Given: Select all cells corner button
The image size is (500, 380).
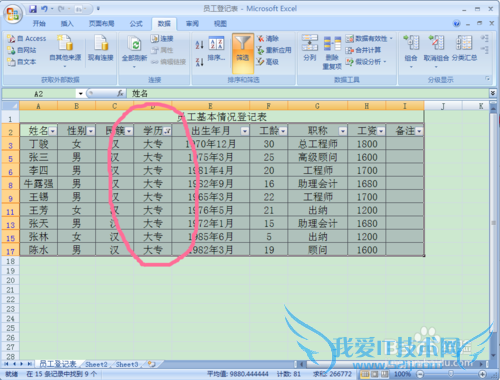Looking at the screenshot, I should [10, 106].
